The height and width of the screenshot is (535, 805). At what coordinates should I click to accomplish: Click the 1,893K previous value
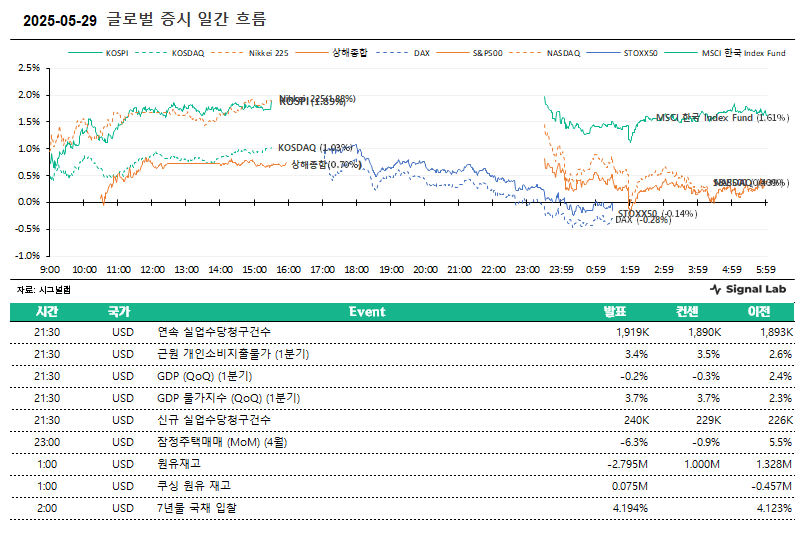coord(777,332)
